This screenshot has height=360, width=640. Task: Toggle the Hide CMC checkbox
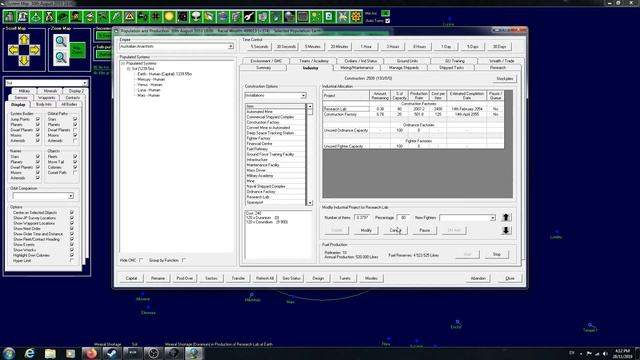(x=141, y=260)
